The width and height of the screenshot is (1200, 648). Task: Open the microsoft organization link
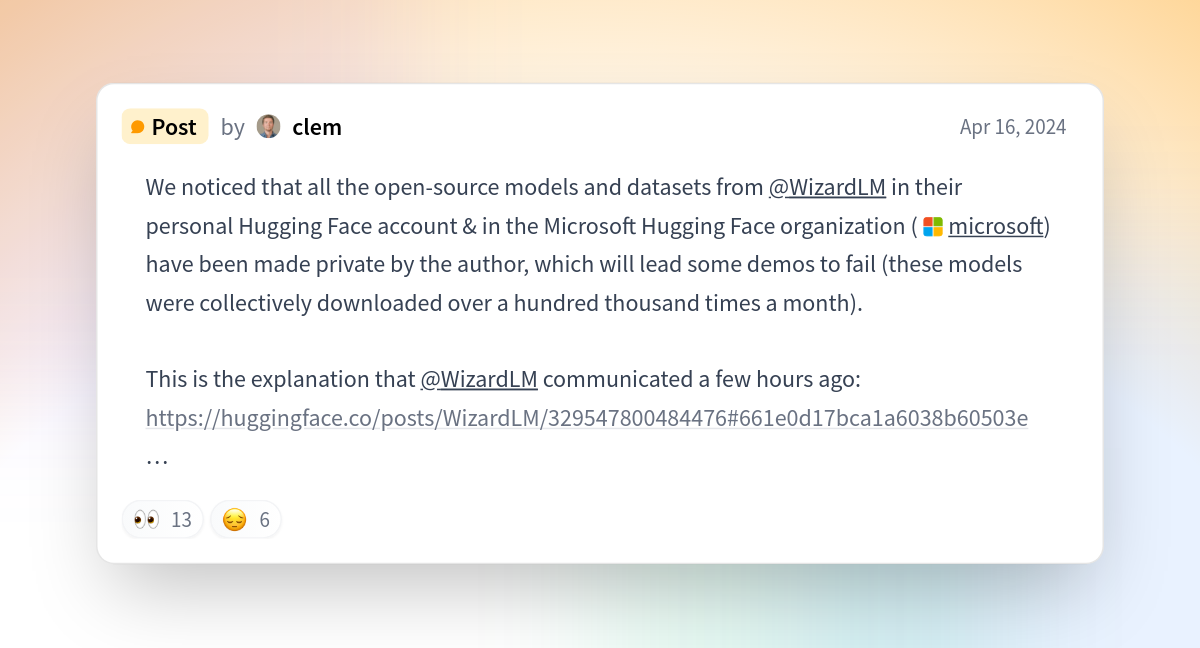click(x=996, y=227)
